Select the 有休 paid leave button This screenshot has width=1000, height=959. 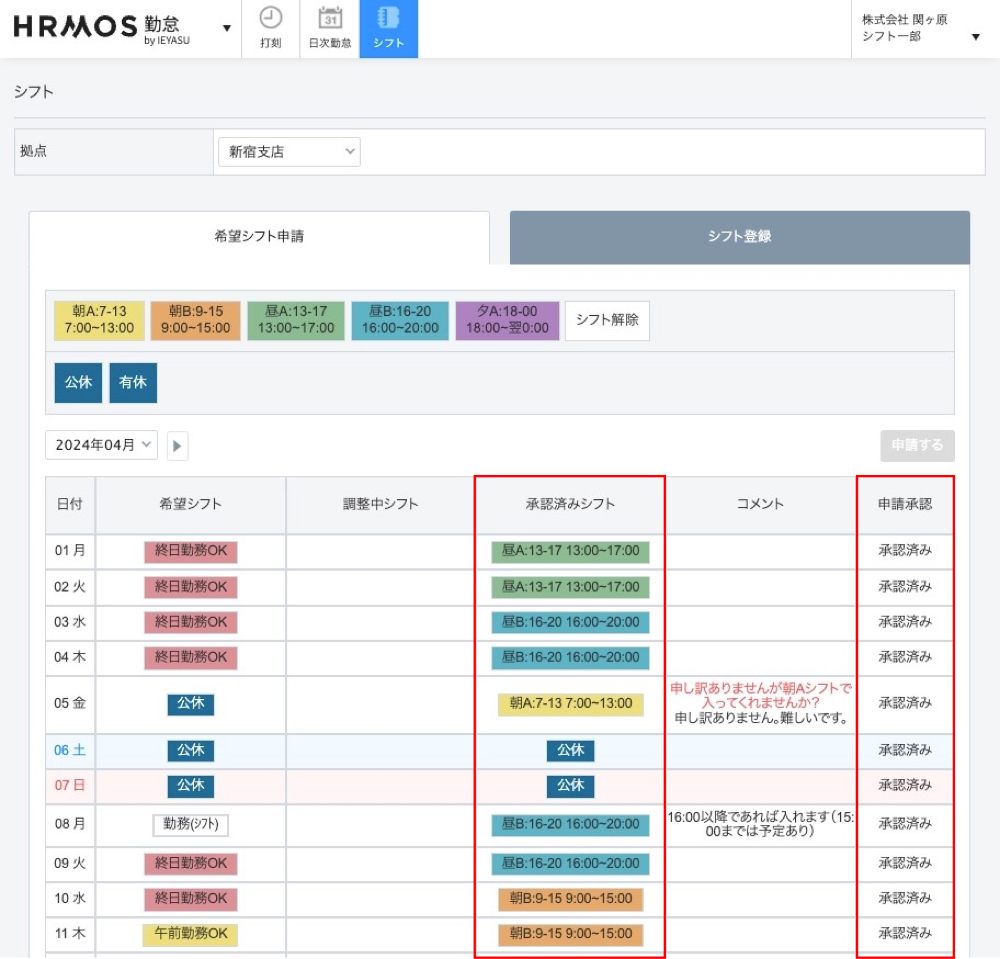click(x=133, y=383)
